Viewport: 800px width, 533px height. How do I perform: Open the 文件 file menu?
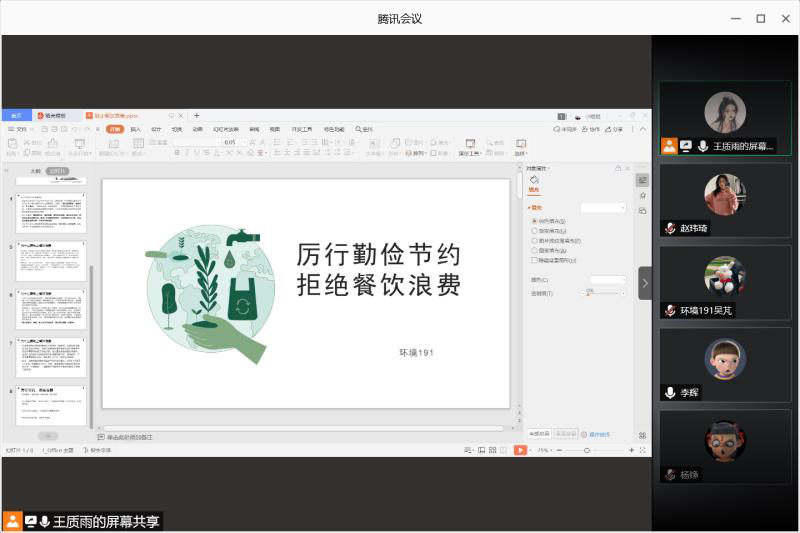[x=20, y=129]
